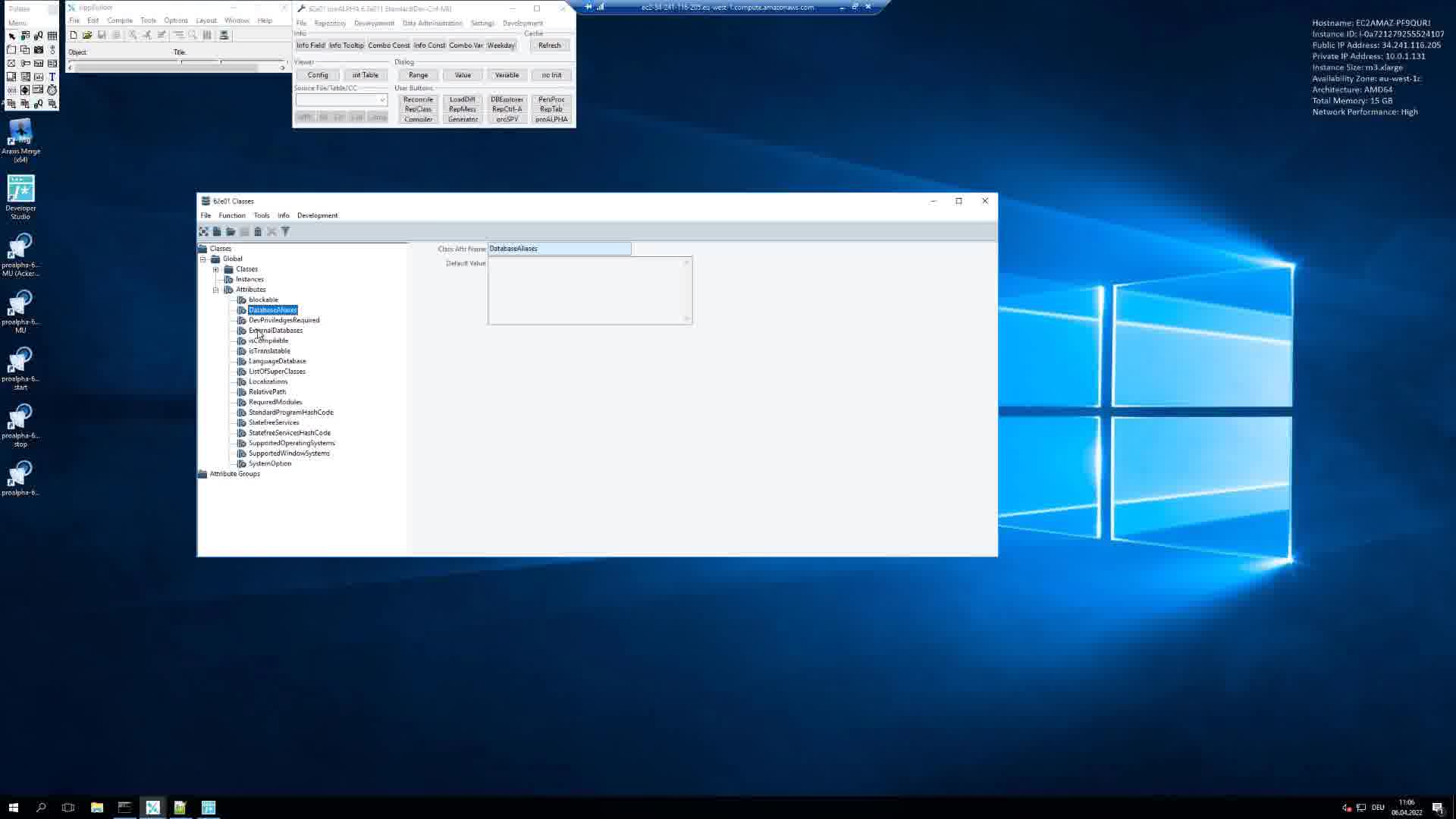Expand the Classes subfolder under Global

coord(216,269)
